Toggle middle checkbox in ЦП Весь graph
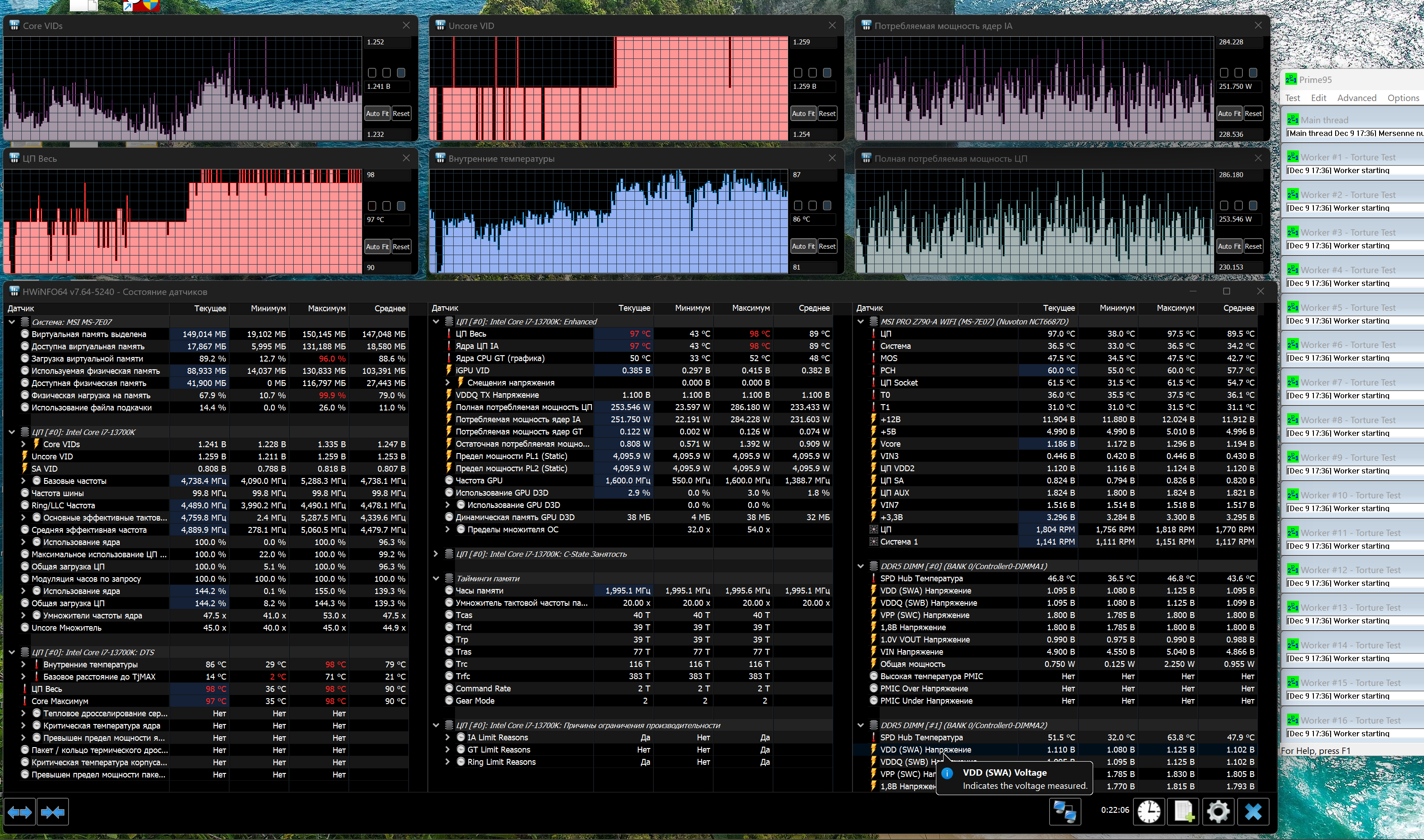The image size is (1424, 840). 386,206
